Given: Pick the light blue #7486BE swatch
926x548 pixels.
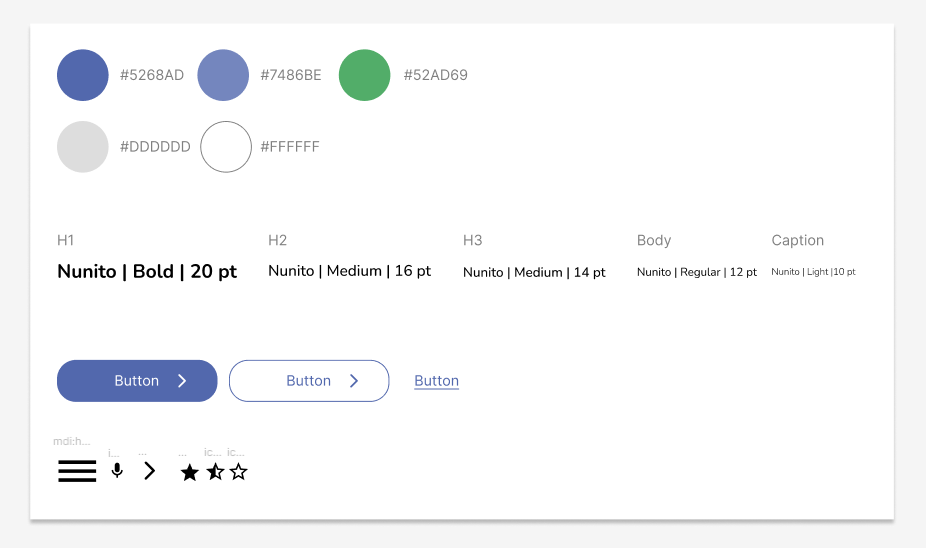Looking at the screenshot, I should [x=223, y=75].
